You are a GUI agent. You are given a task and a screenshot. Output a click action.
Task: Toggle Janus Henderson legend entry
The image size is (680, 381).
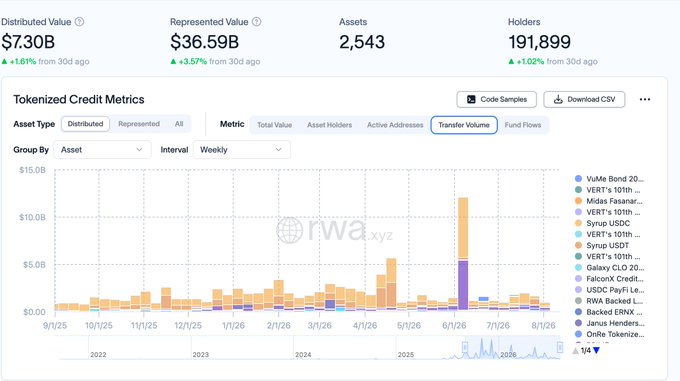click(609, 323)
